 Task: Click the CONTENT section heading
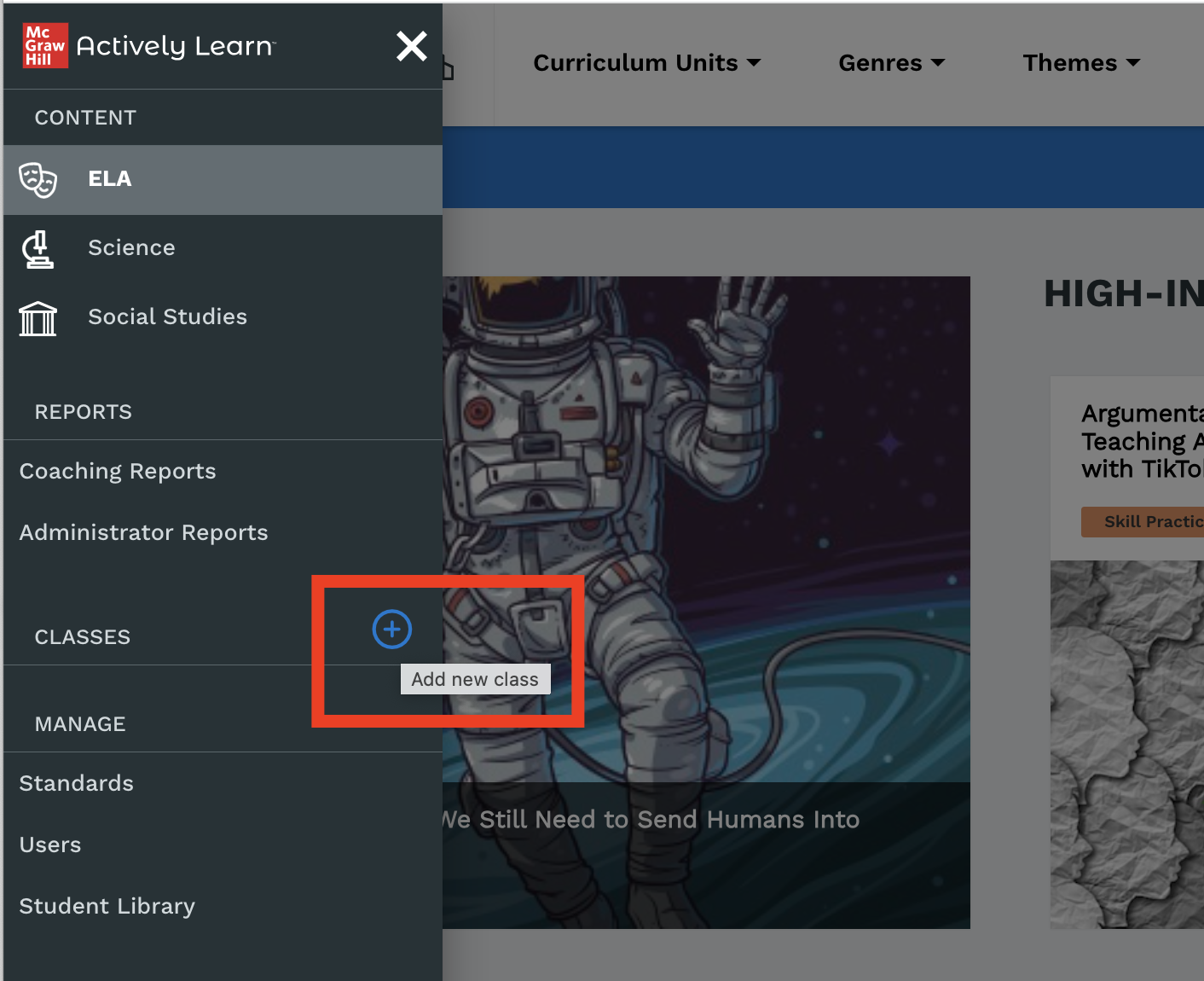pyautogui.click(x=85, y=118)
